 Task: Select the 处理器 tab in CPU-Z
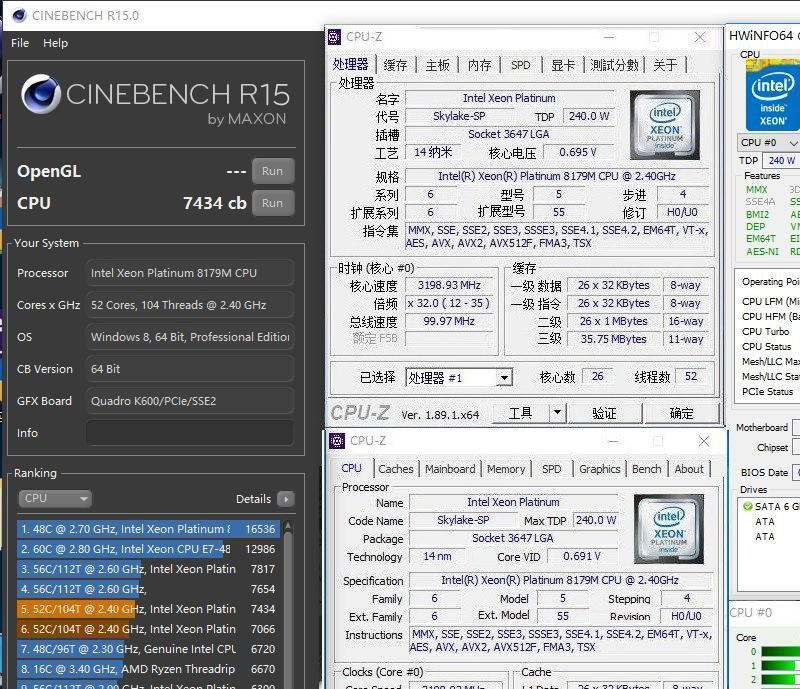coord(351,64)
